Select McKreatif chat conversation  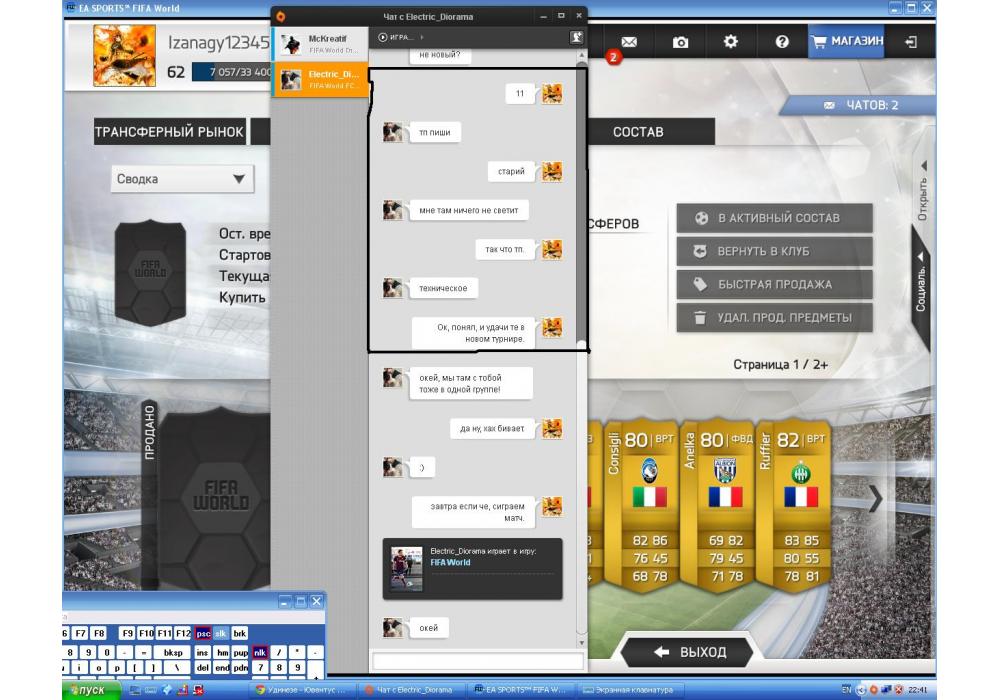[x=320, y=44]
